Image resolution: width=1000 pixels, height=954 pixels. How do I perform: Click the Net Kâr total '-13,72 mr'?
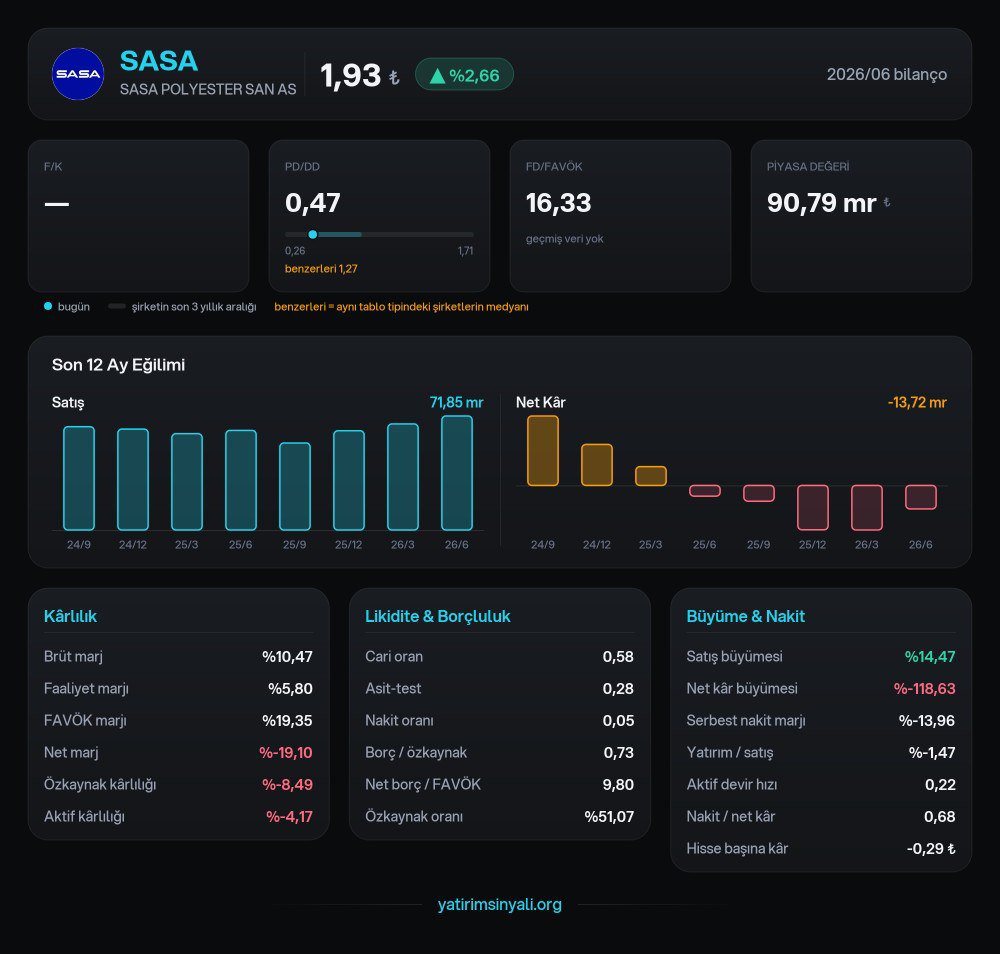(917, 402)
